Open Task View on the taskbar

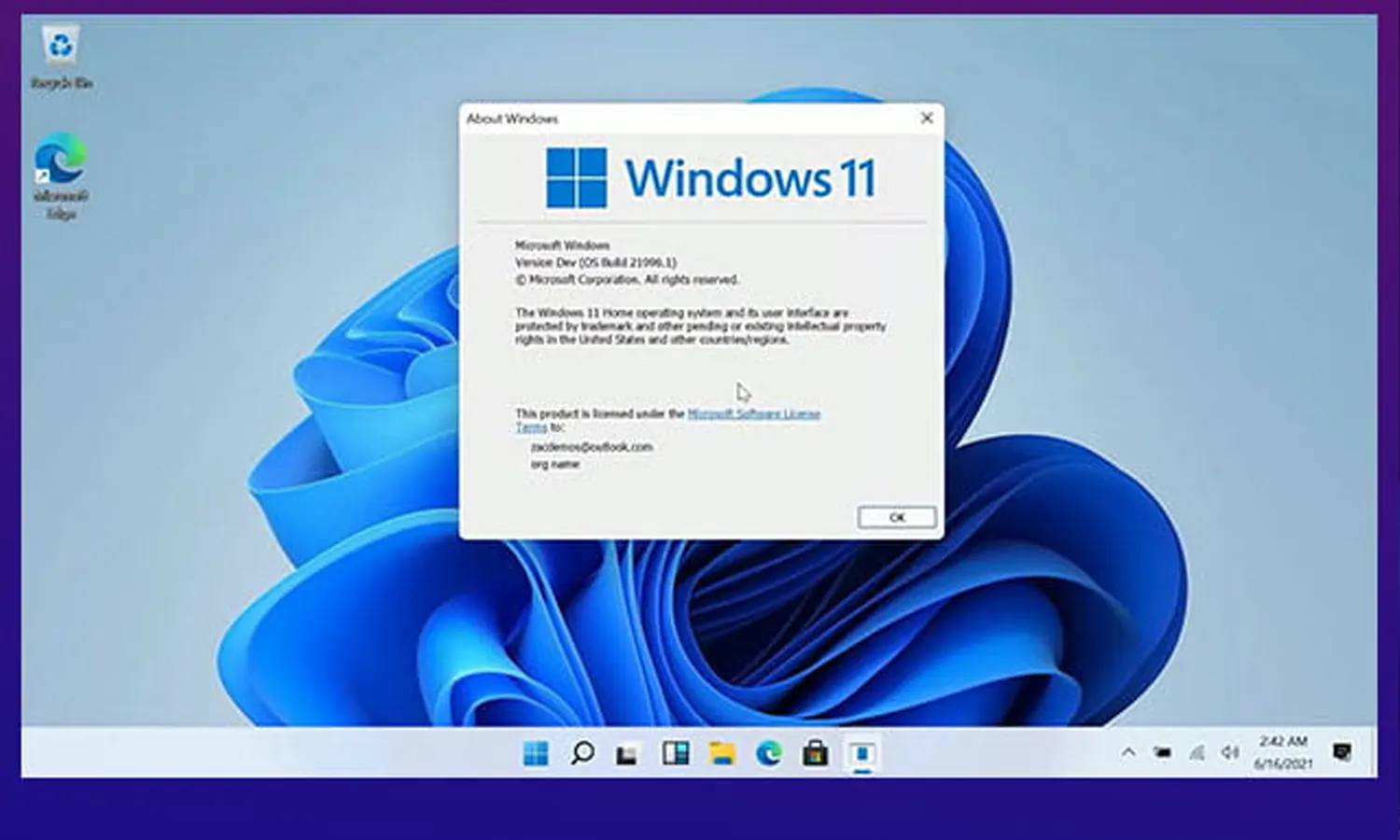[627, 754]
